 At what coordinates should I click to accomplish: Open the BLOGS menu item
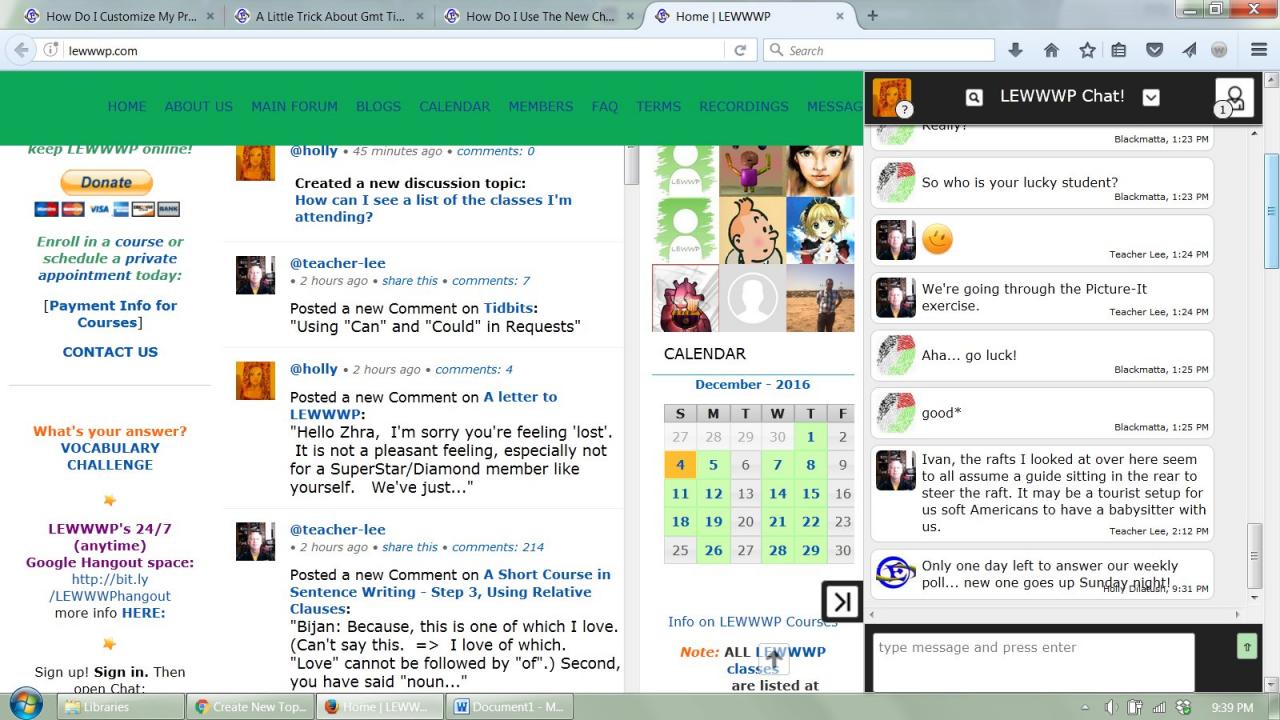(x=378, y=106)
